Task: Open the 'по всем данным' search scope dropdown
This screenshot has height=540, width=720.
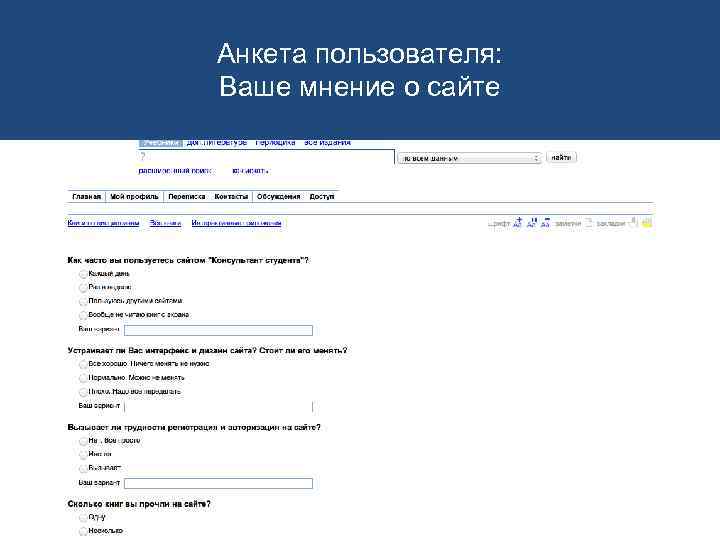Action: pos(469,158)
